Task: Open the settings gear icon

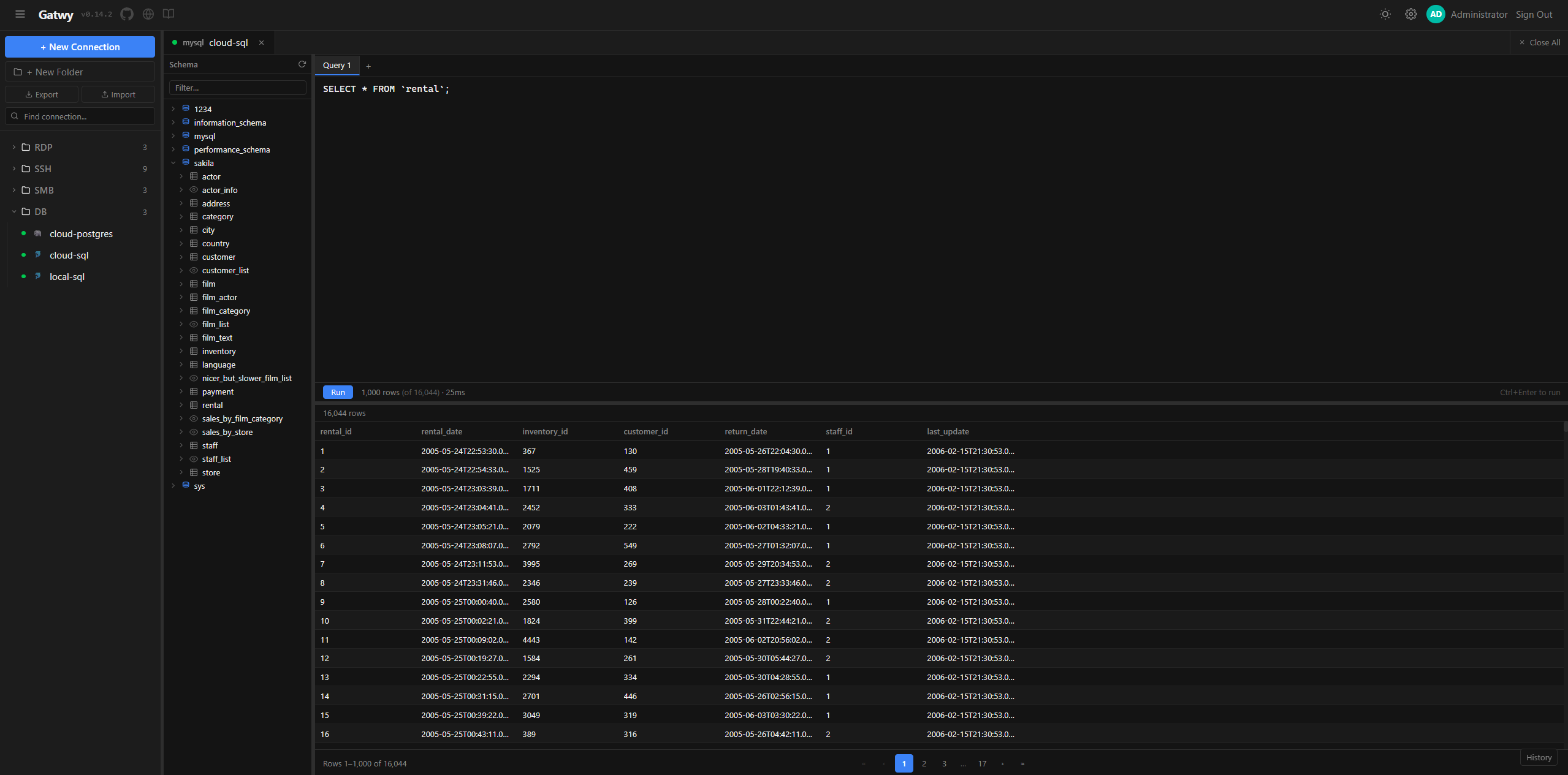Action: pyautogui.click(x=1411, y=14)
